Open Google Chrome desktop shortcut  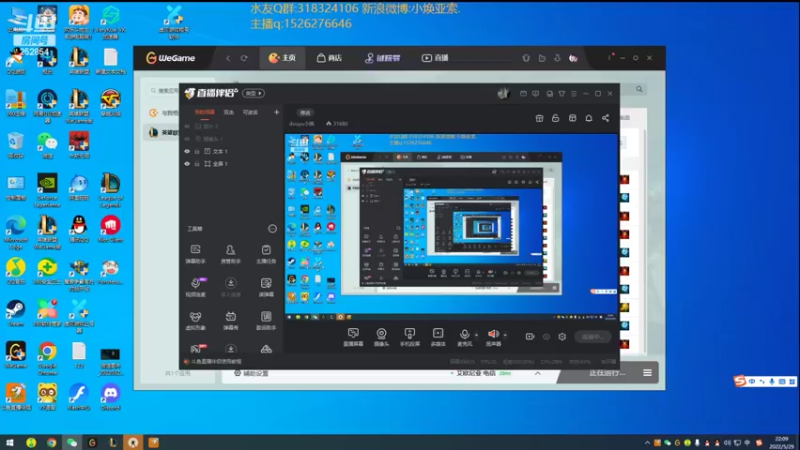tap(47, 358)
